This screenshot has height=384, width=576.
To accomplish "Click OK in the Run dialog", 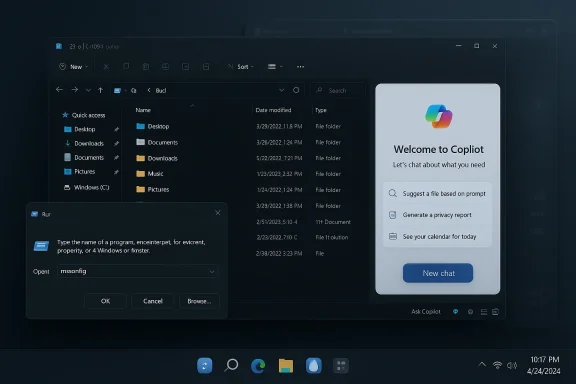I will click(105, 301).
